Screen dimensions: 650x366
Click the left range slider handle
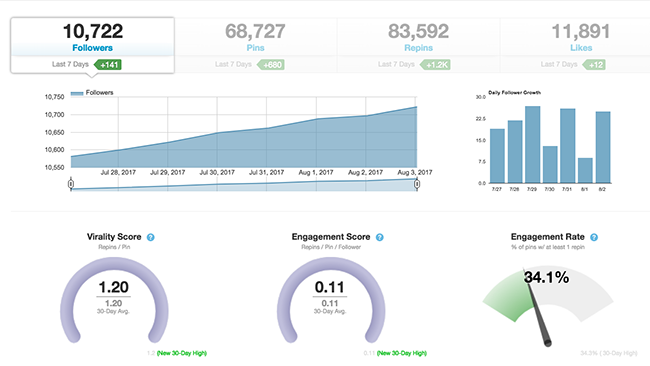(x=71, y=184)
